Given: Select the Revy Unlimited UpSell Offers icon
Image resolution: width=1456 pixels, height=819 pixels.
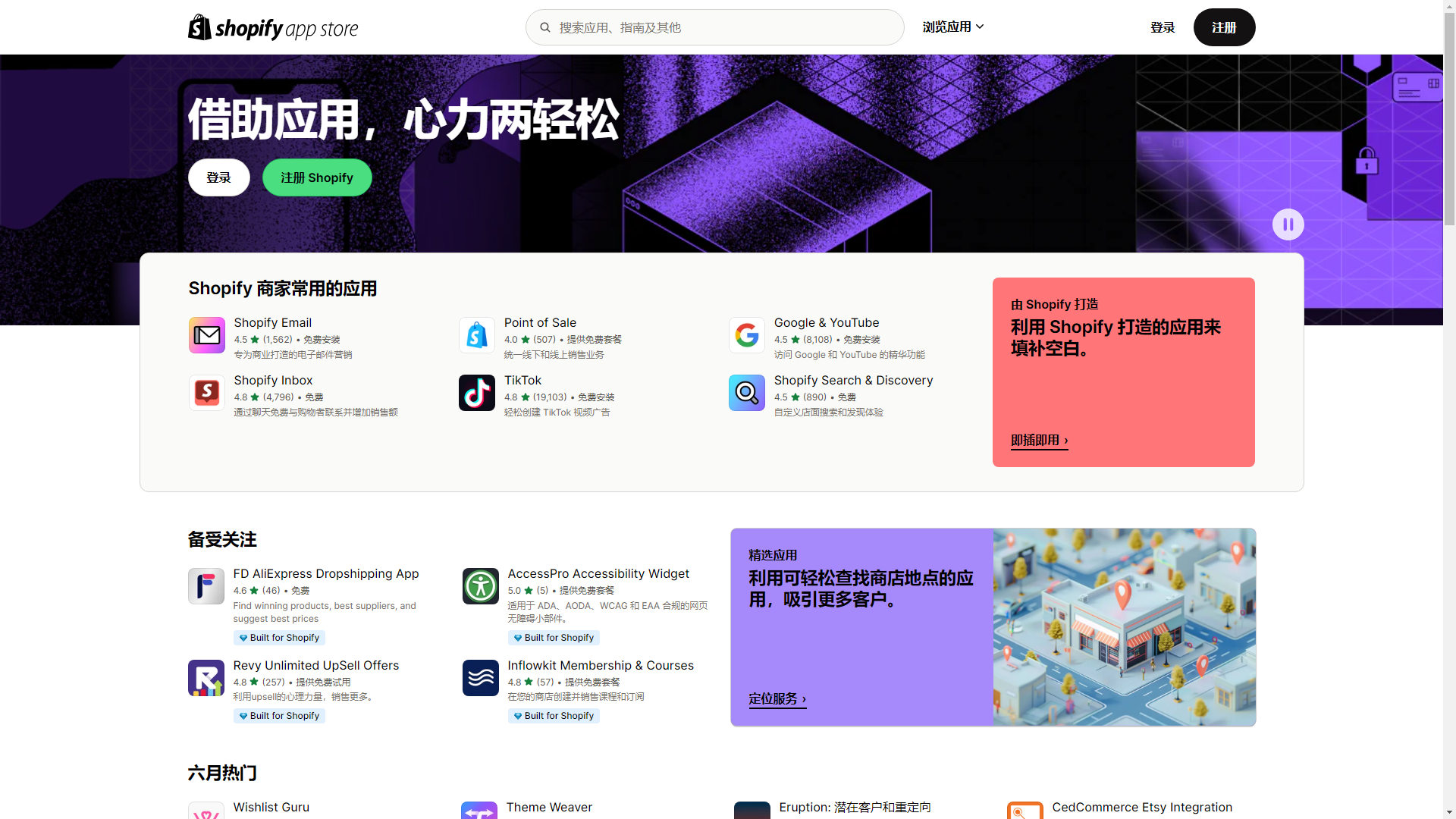Looking at the screenshot, I should (x=206, y=678).
